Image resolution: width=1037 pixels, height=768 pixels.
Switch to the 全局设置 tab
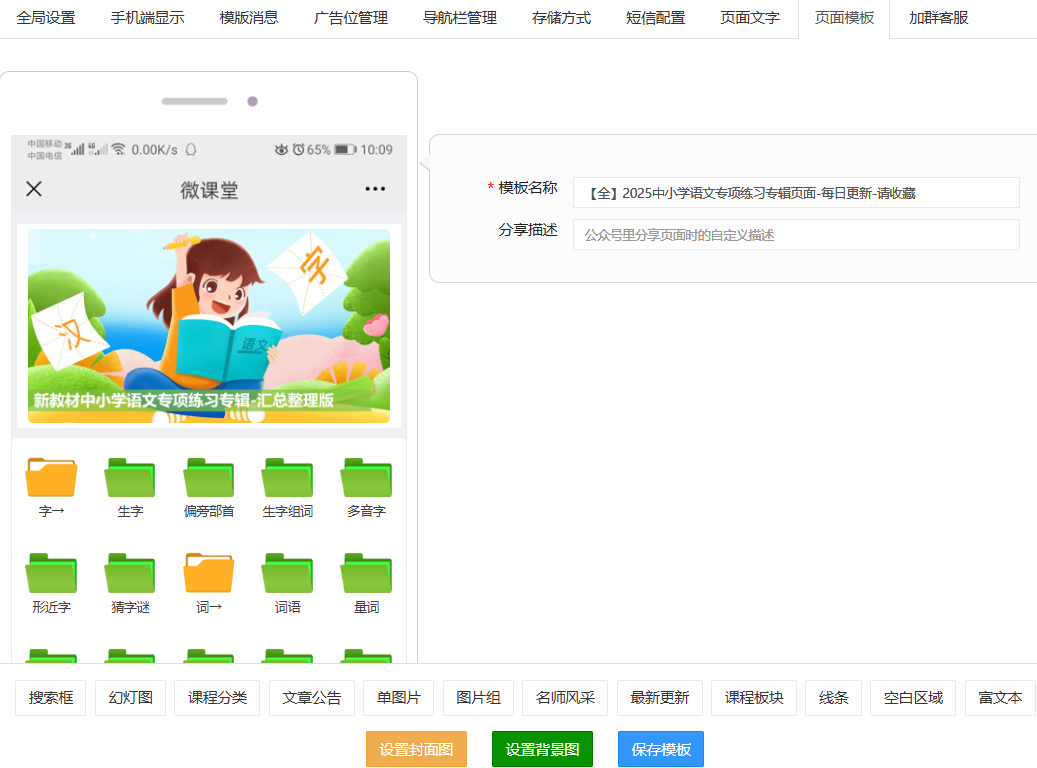(46, 18)
